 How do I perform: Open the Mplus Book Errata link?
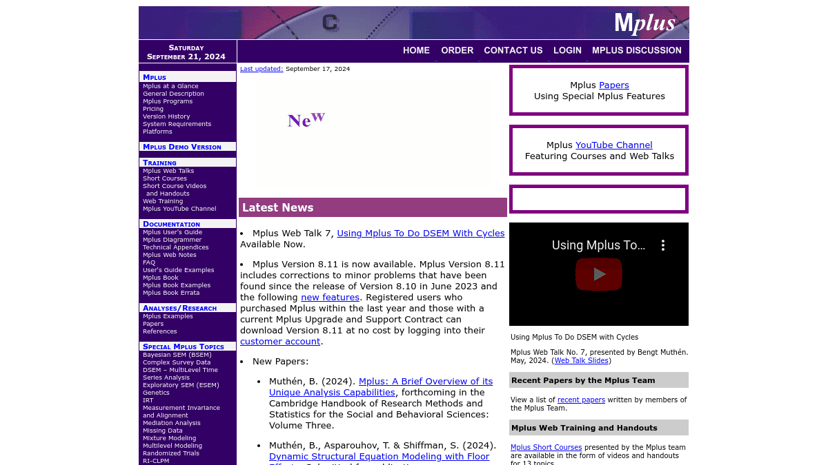[171, 292]
